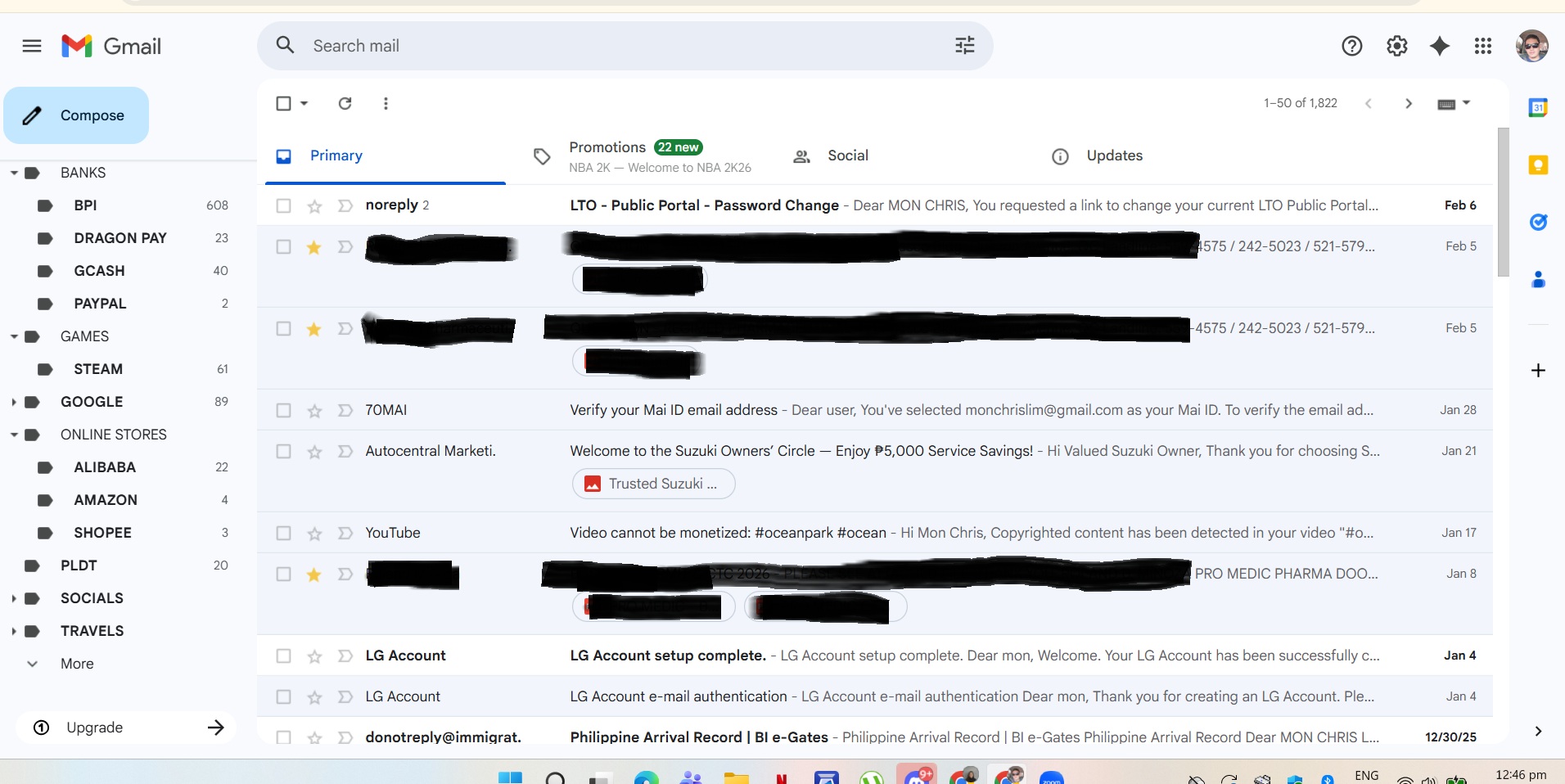
Task: Star the LG Account setup complete email
Action: (x=314, y=656)
